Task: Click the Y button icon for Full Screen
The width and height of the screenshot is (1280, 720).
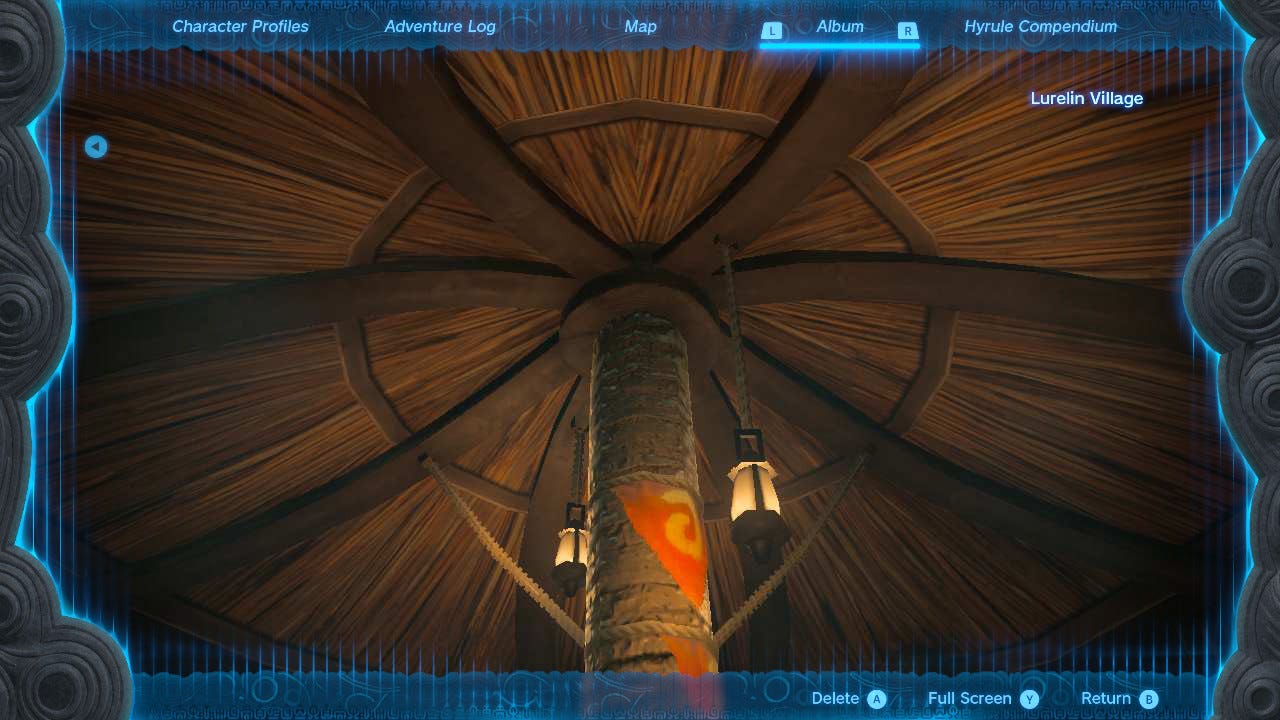Action: coord(1030,699)
